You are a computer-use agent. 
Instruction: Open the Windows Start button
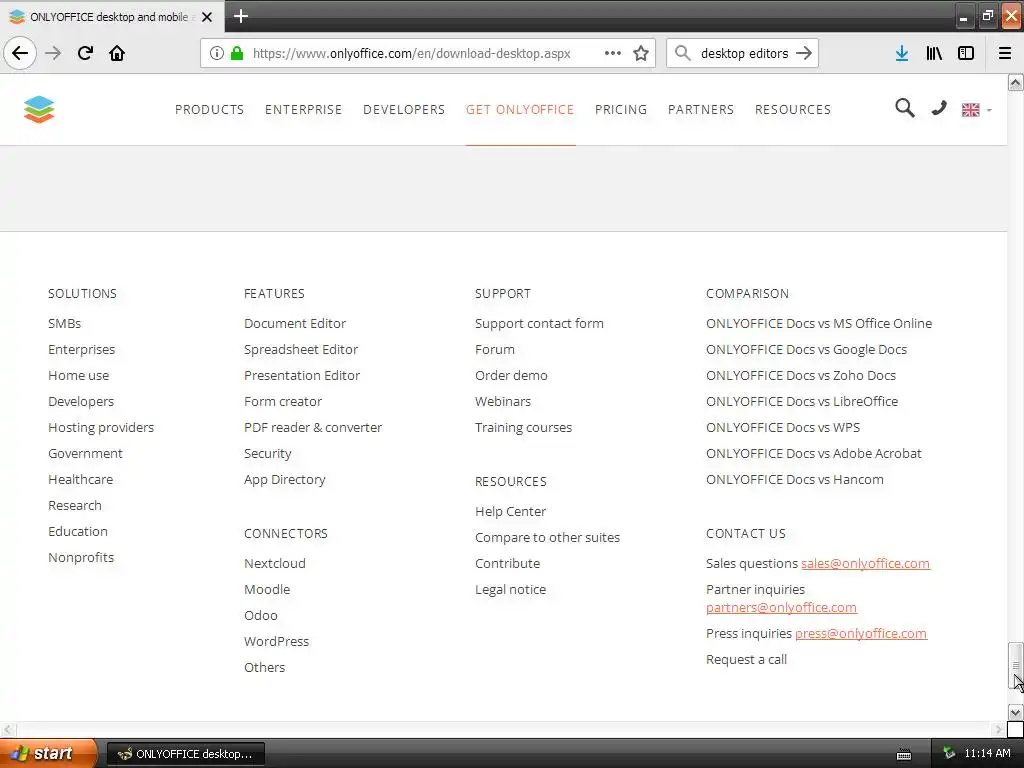click(47, 754)
